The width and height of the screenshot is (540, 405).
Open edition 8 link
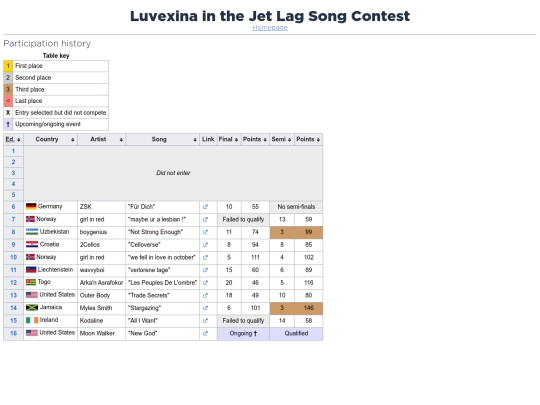pos(13,232)
